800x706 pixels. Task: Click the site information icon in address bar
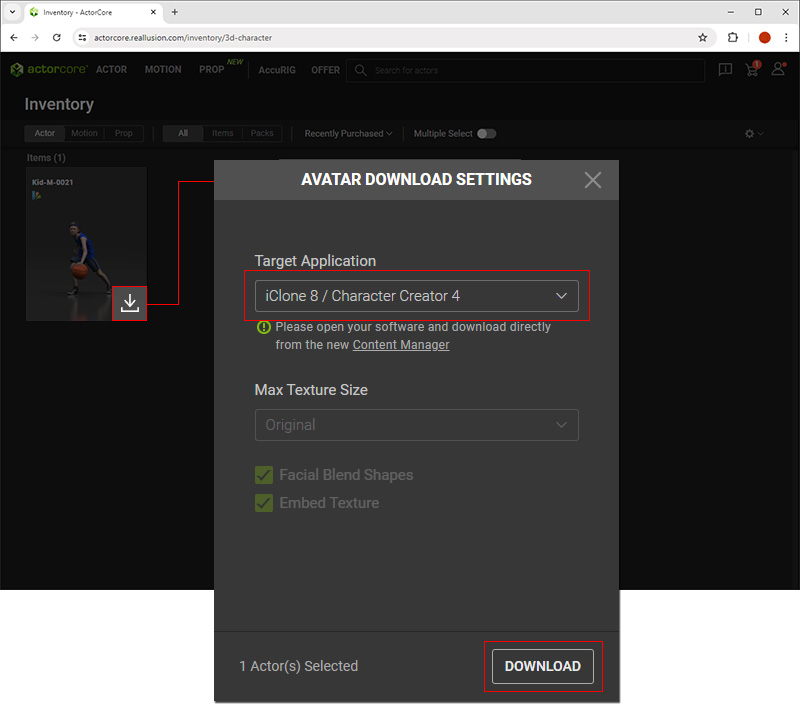(82, 38)
